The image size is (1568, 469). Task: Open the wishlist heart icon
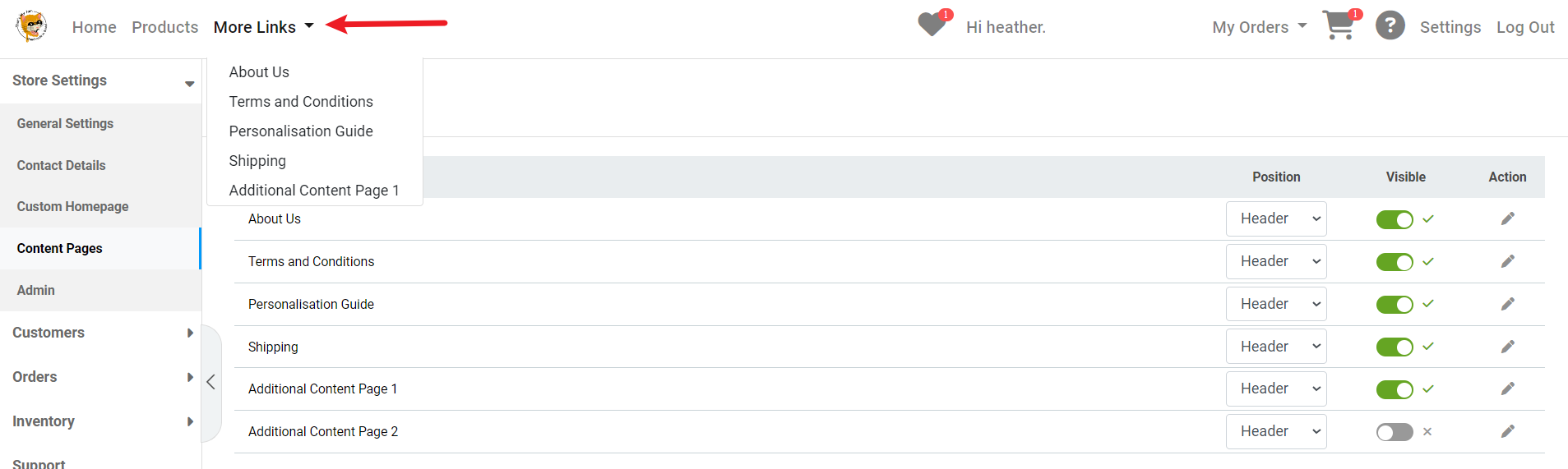point(932,25)
